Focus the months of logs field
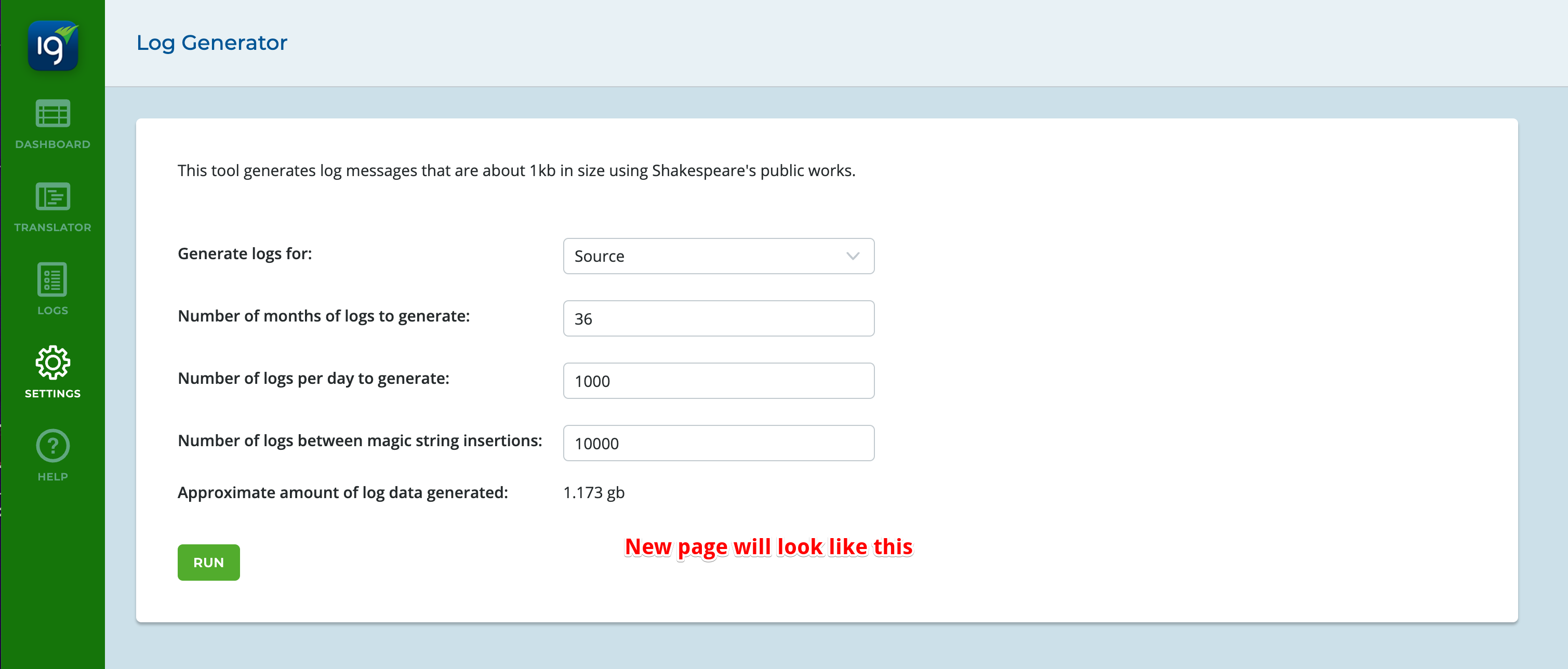The height and width of the screenshot is (669, 1568). (718, 318)
